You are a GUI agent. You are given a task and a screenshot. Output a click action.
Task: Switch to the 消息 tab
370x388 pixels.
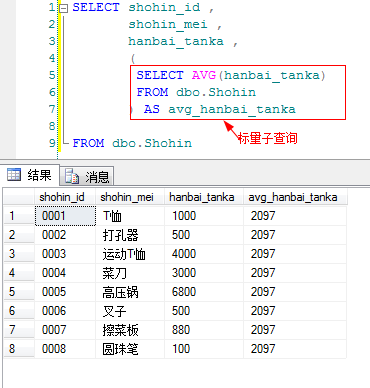pyautogui.click(x=87, y=176)
